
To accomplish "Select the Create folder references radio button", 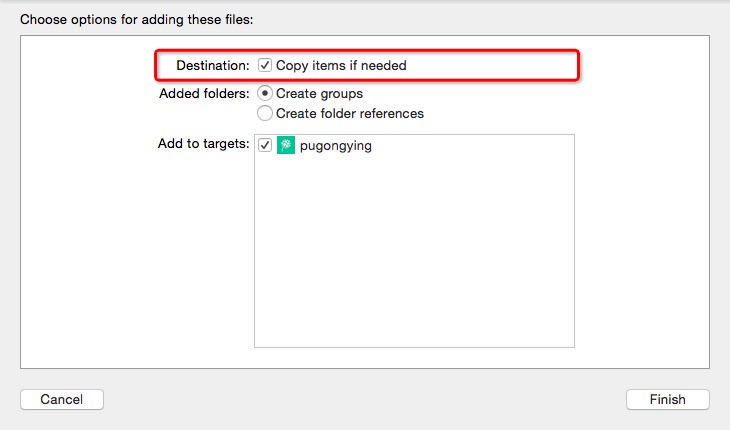I will pos(265,113).
